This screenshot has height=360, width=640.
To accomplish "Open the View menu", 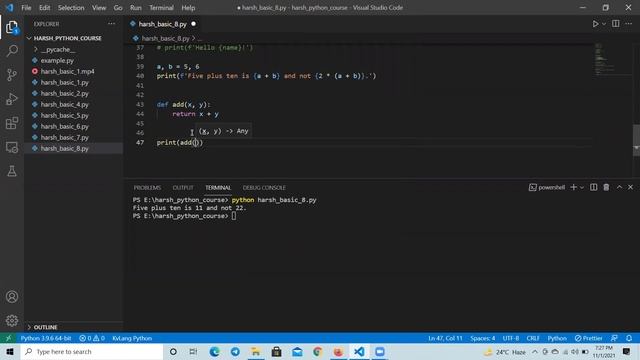I will pyautogui.click(x=99, y=8).
